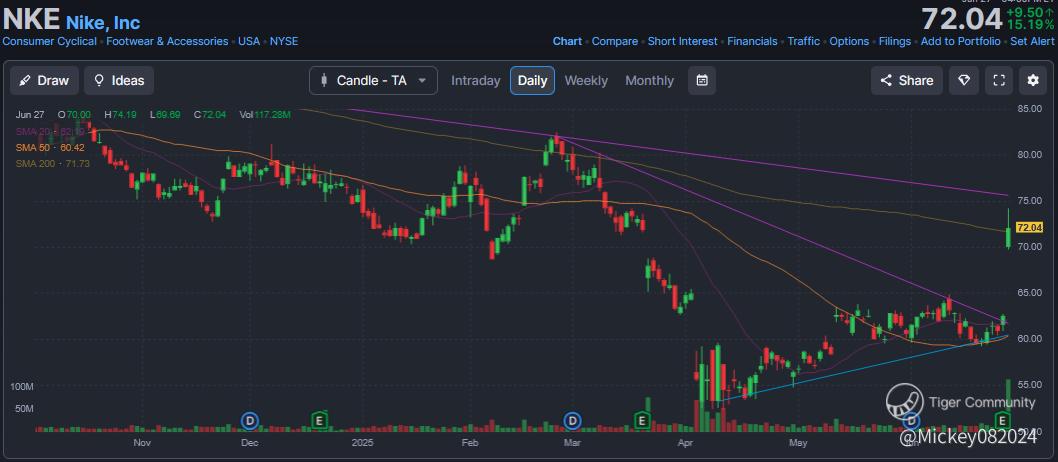
Task: Switch to the Monthly timeframe
Action: coord(649,80)
